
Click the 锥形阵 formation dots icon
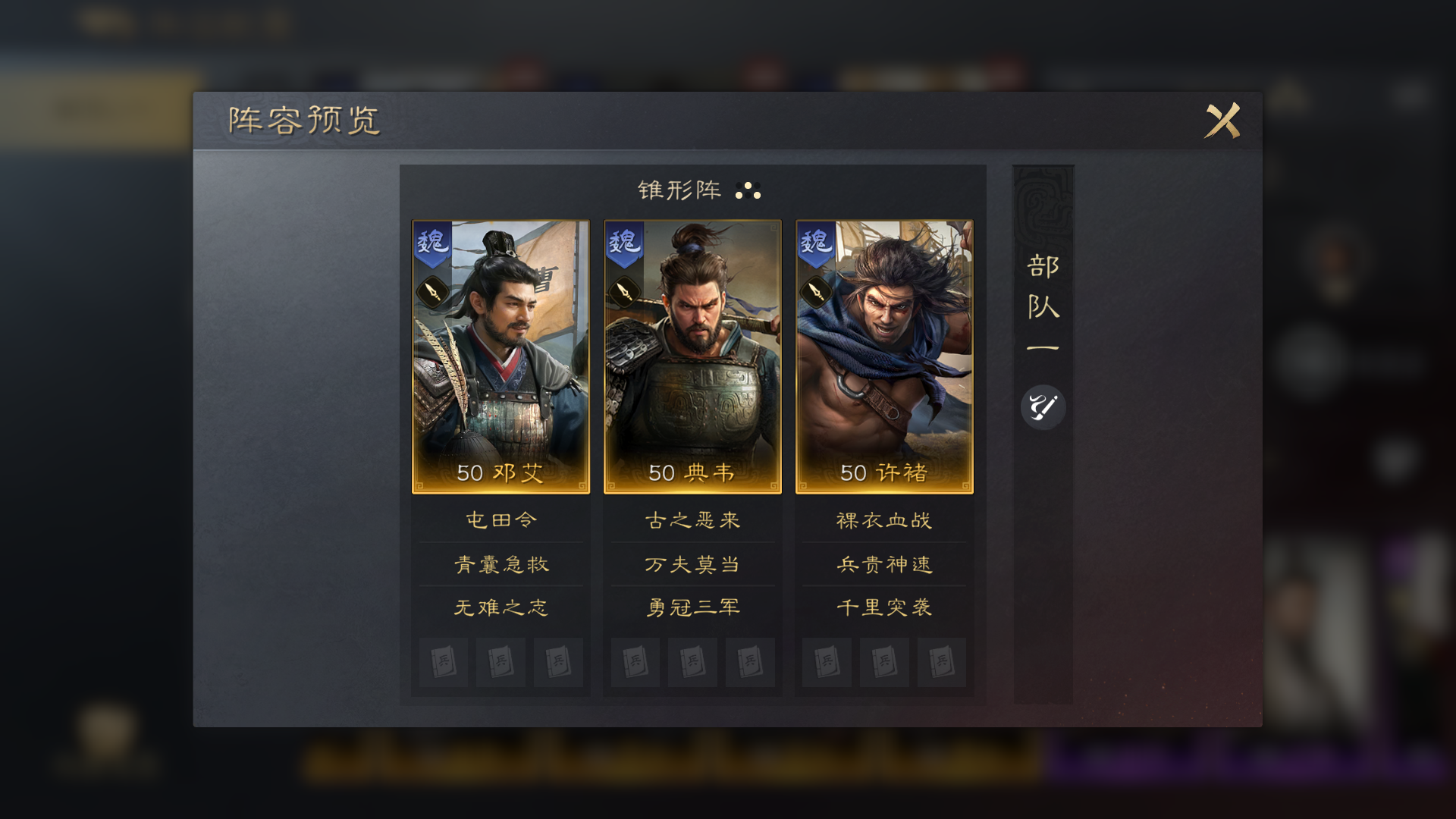pyautogui.click(x=748, y=190)
